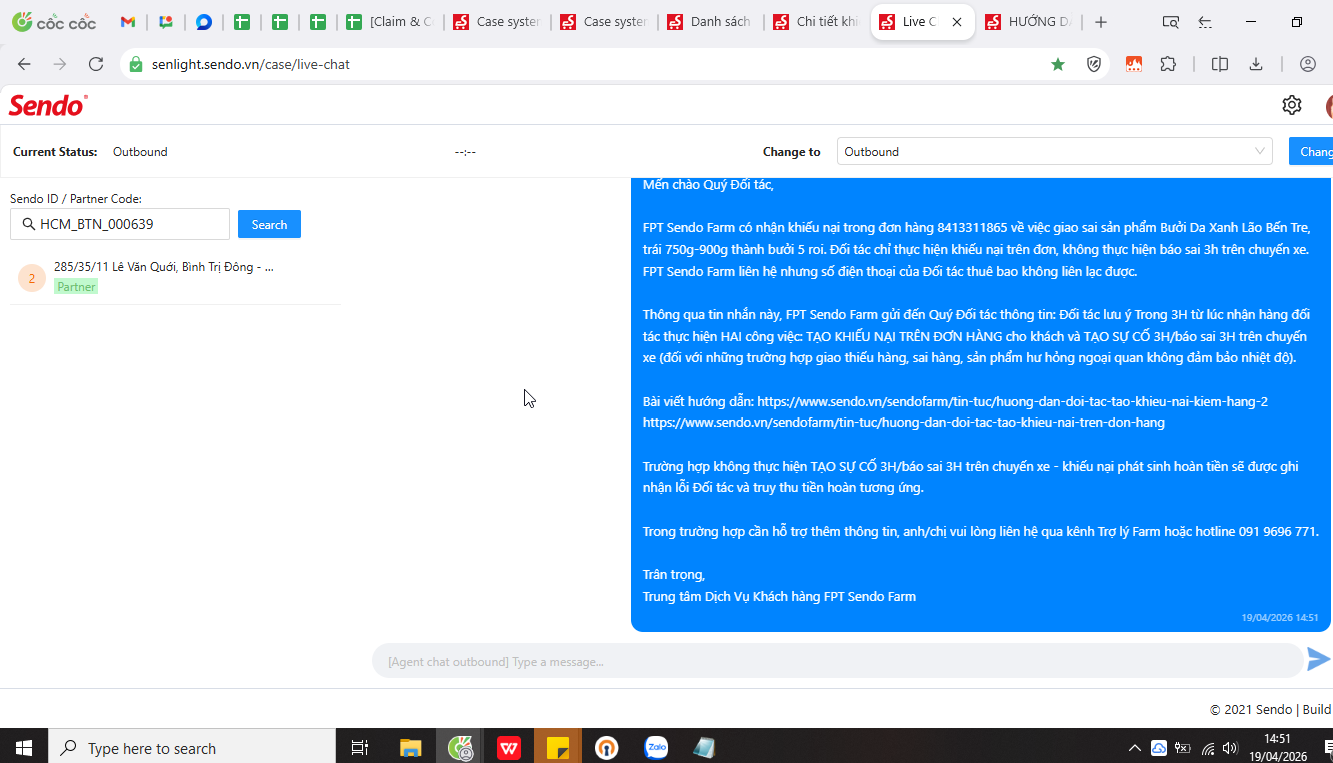Image resolution: width=1333 pixels, height=763 pixels.
Task: Open the volume icon in system tray
Action: (1230, 748)
